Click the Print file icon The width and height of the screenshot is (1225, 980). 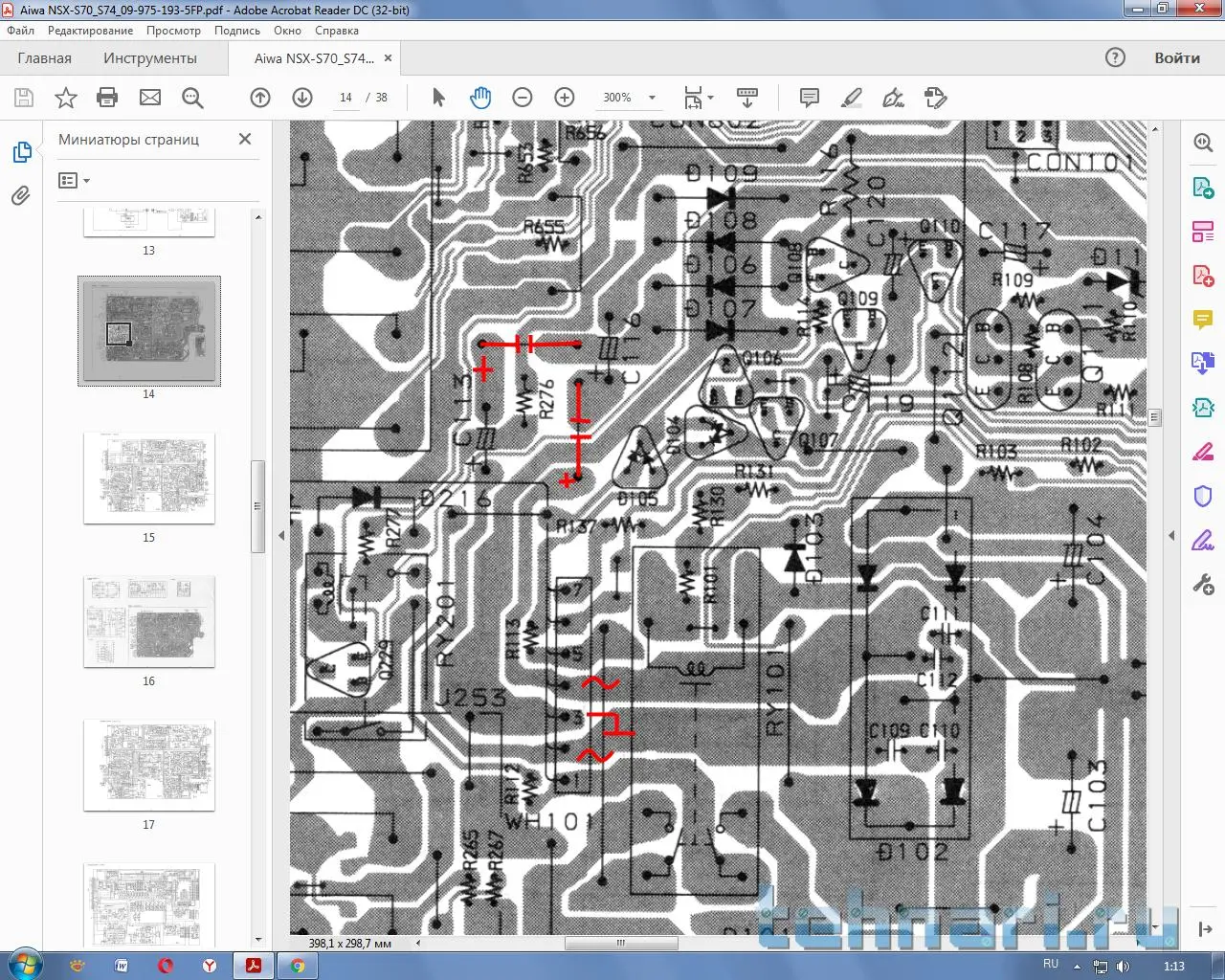(x=107, y=98)
